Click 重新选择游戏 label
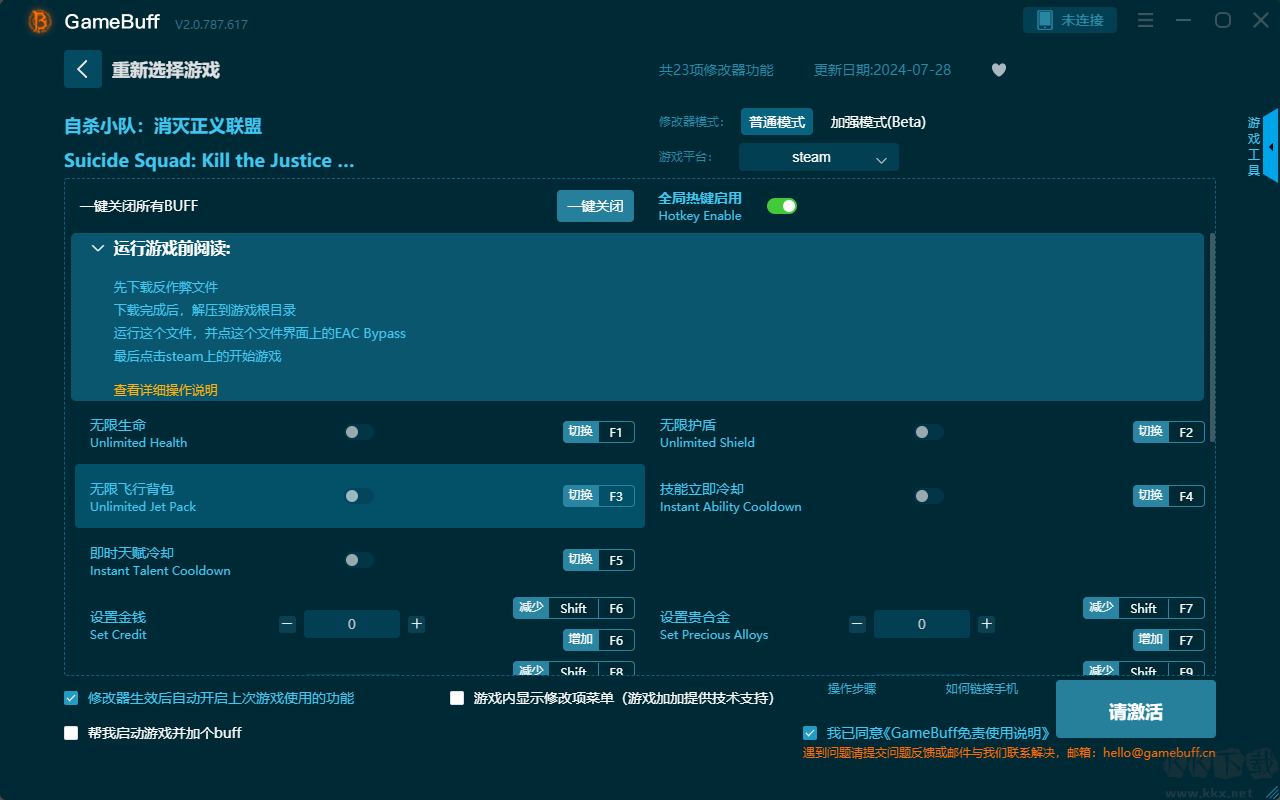This screenshot has height=800, width=1280. pos(166,70)
